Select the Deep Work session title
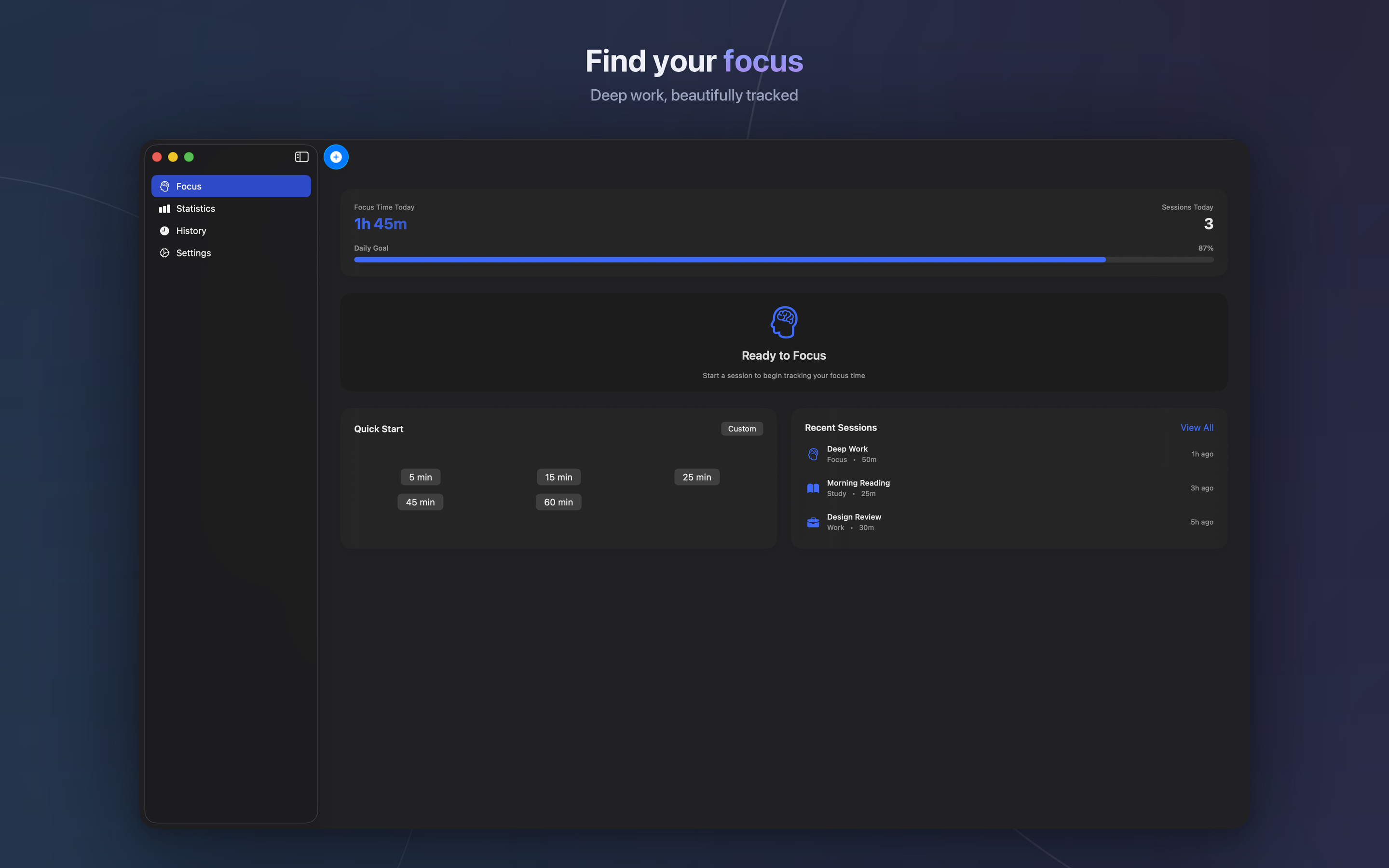Screen dimensions: 1389x868 click(847, 449)
